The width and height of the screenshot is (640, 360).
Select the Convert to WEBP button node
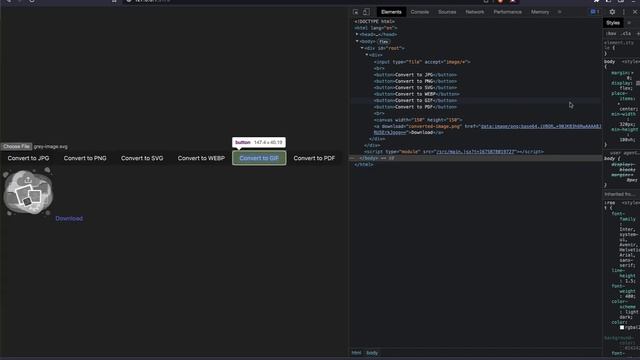[417, 94]
